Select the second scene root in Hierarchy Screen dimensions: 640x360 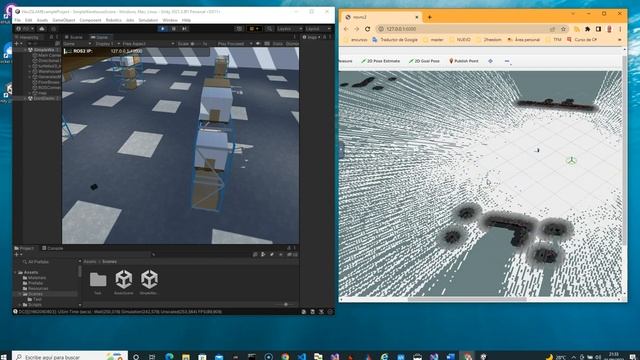43,98
